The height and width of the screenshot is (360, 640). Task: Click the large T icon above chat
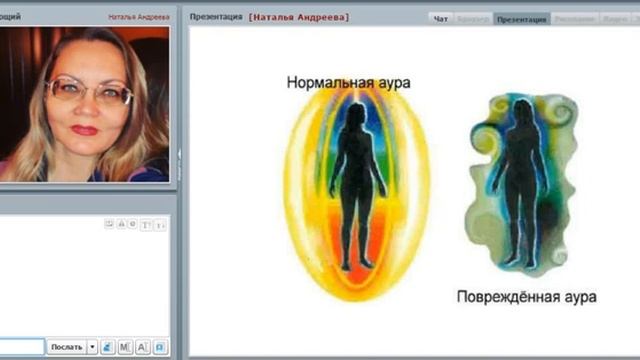tap(146, 225)
